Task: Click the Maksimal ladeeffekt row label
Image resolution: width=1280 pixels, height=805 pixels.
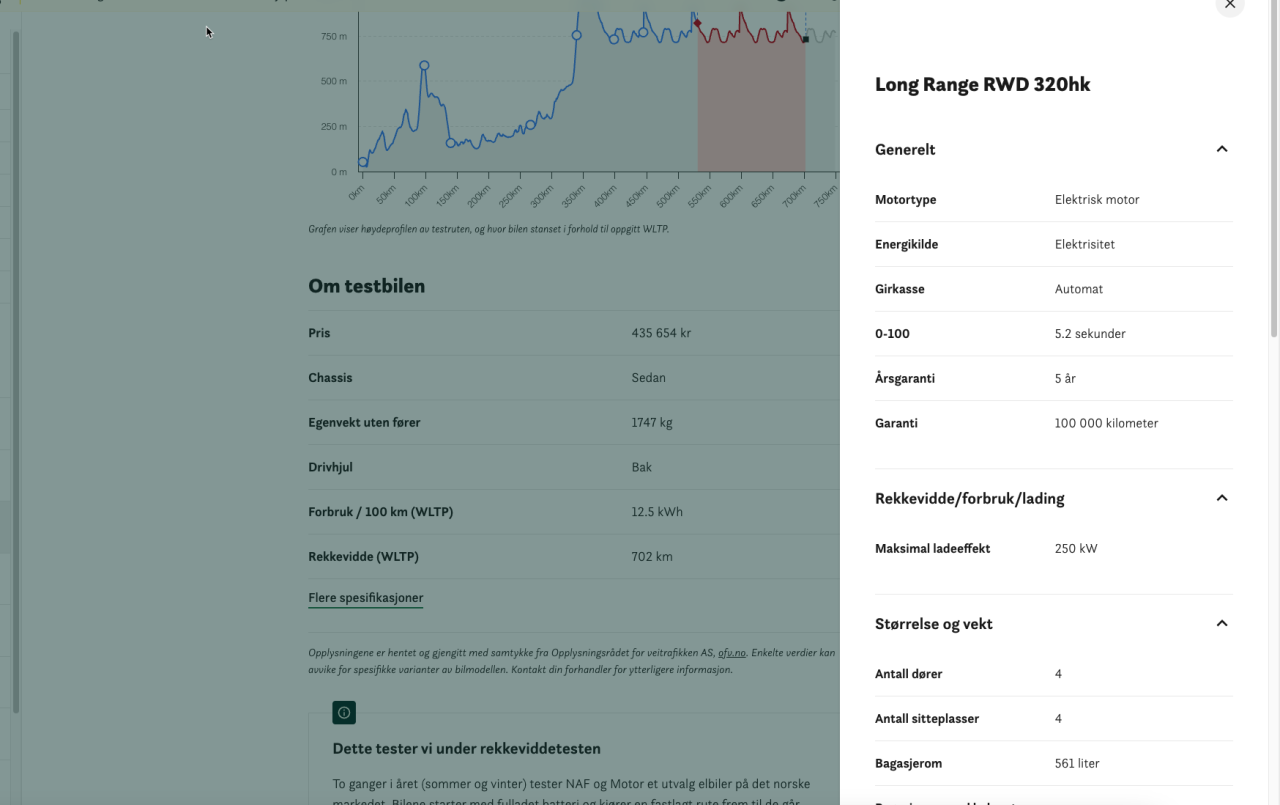Action: point(932,548)
